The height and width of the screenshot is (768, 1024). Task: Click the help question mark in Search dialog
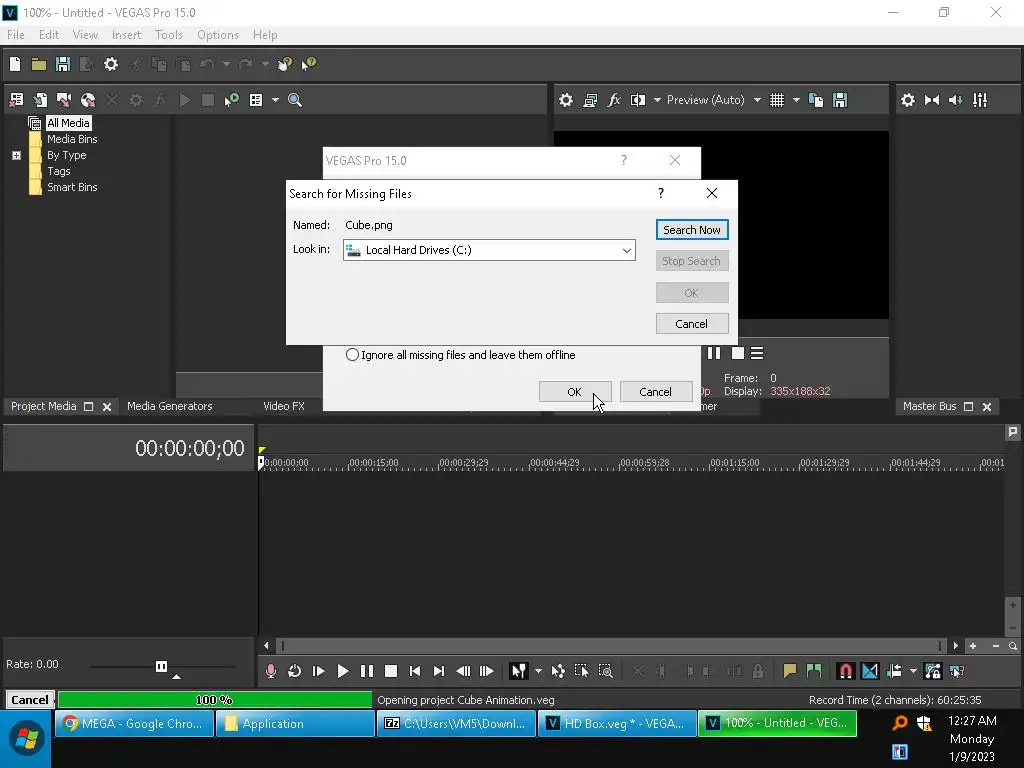point(661,193)
